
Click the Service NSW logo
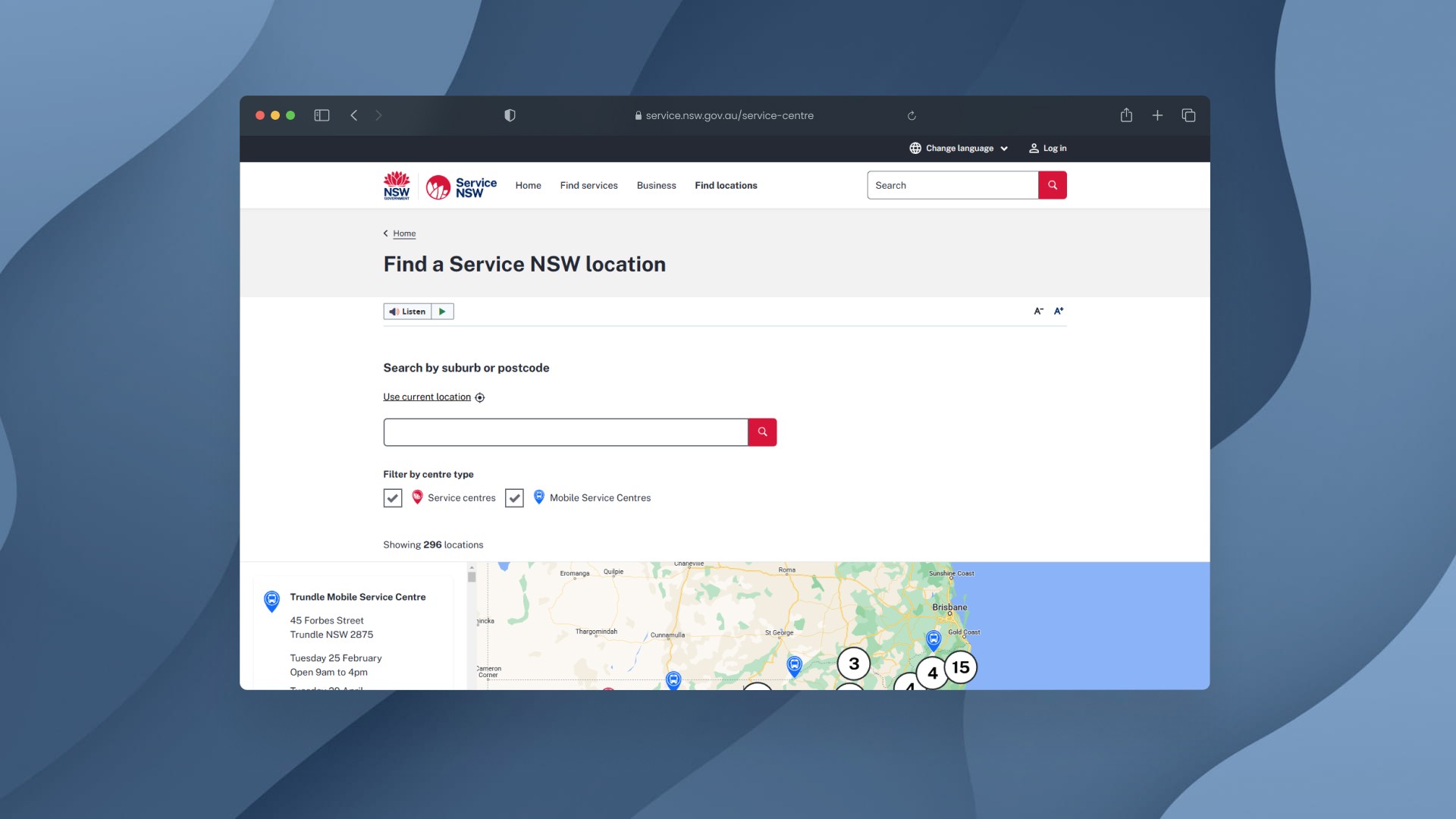461,187
